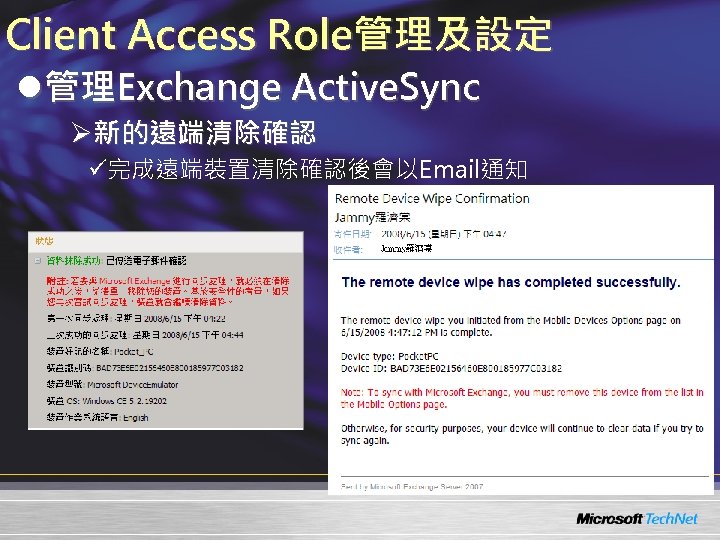
Task: Click the red 'Note: To sync with Microsoft Exchange' text
Action: coord(522,398)
